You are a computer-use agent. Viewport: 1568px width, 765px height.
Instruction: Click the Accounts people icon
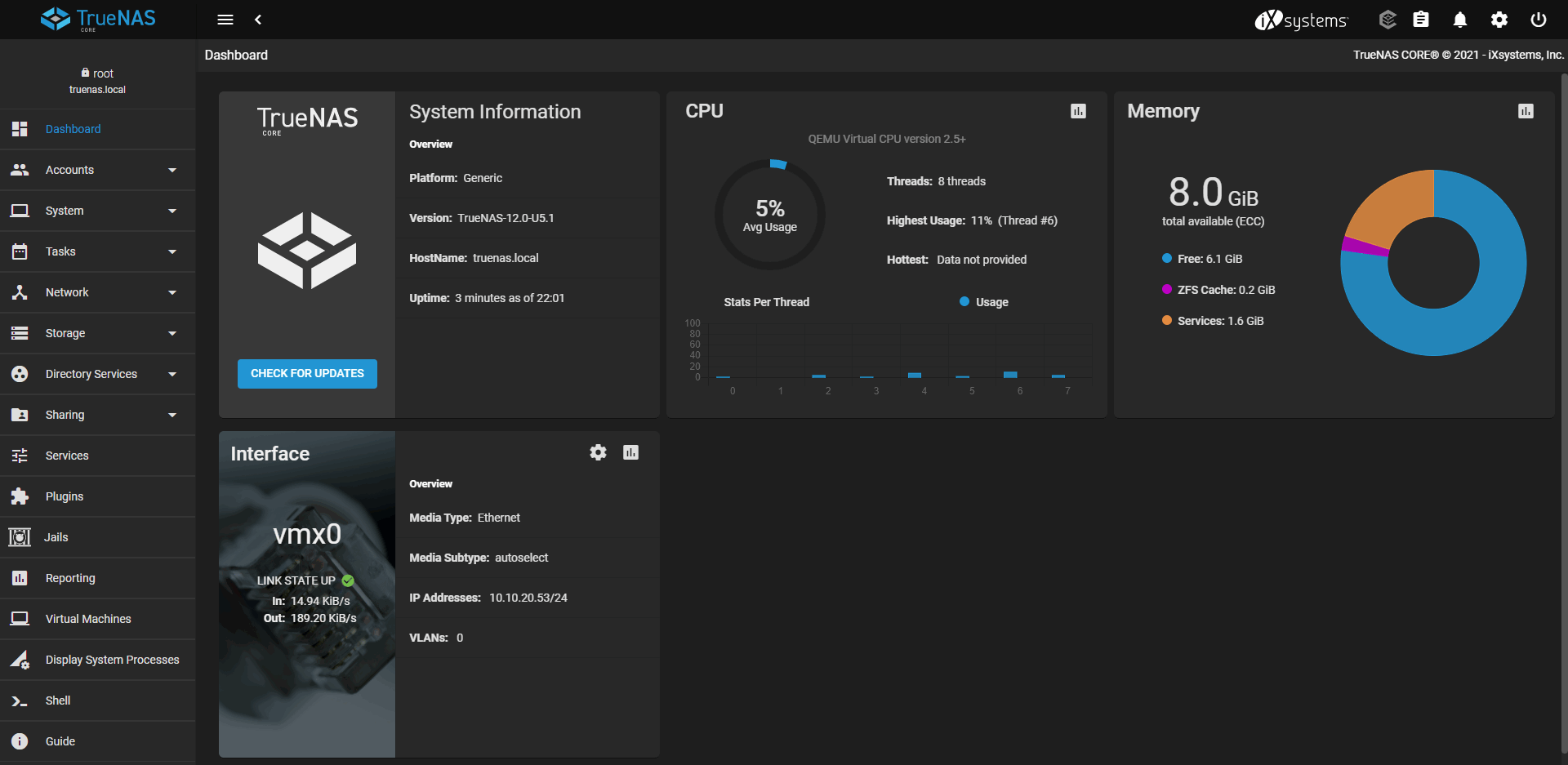coord(20,170)
